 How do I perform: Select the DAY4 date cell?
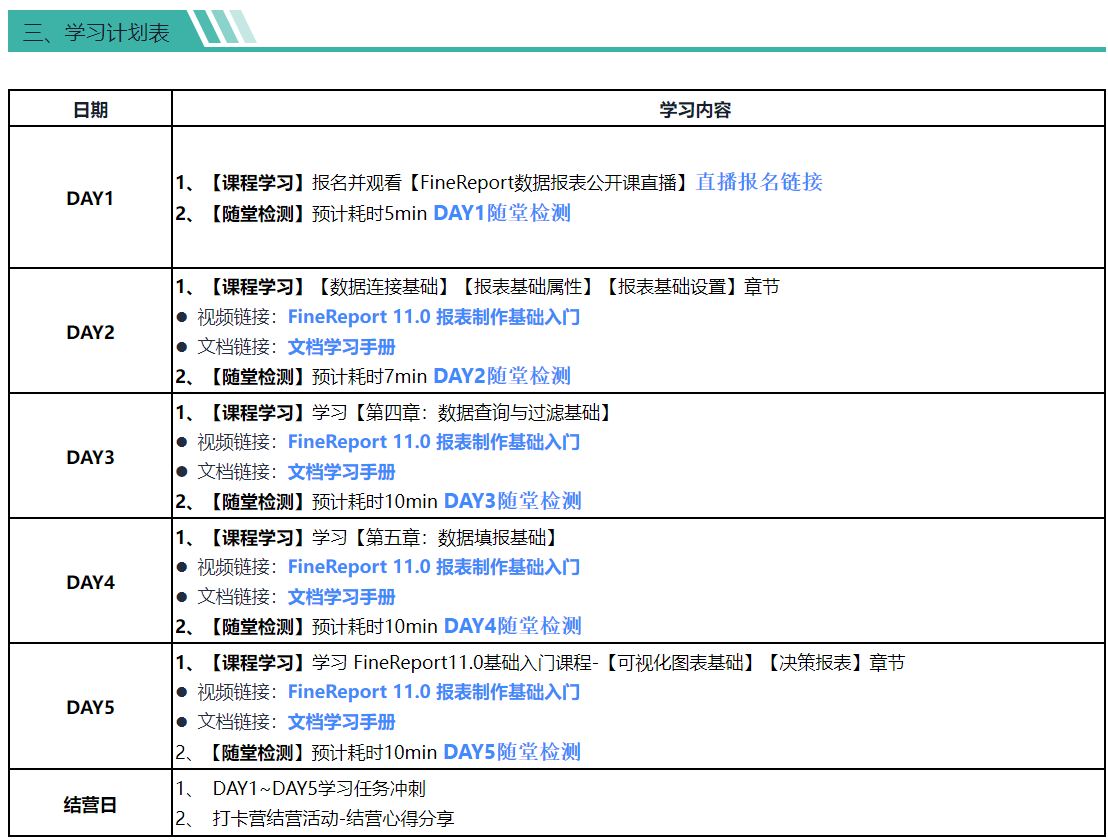pyautogui.click(x=90, y=582)
